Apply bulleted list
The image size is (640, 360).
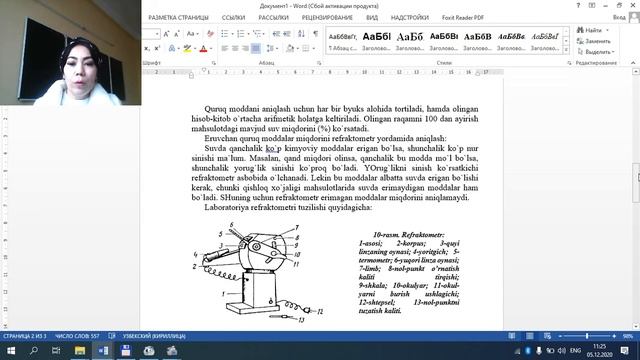point(224,34)
